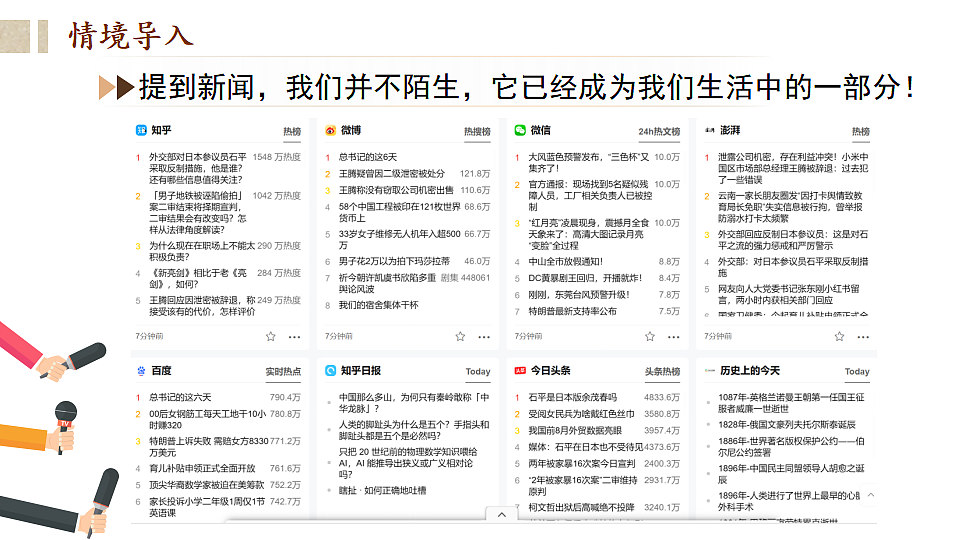This screenshot has height=540, width=960.
Task: Open more options on 微信 card
Action: coord(673,337)
